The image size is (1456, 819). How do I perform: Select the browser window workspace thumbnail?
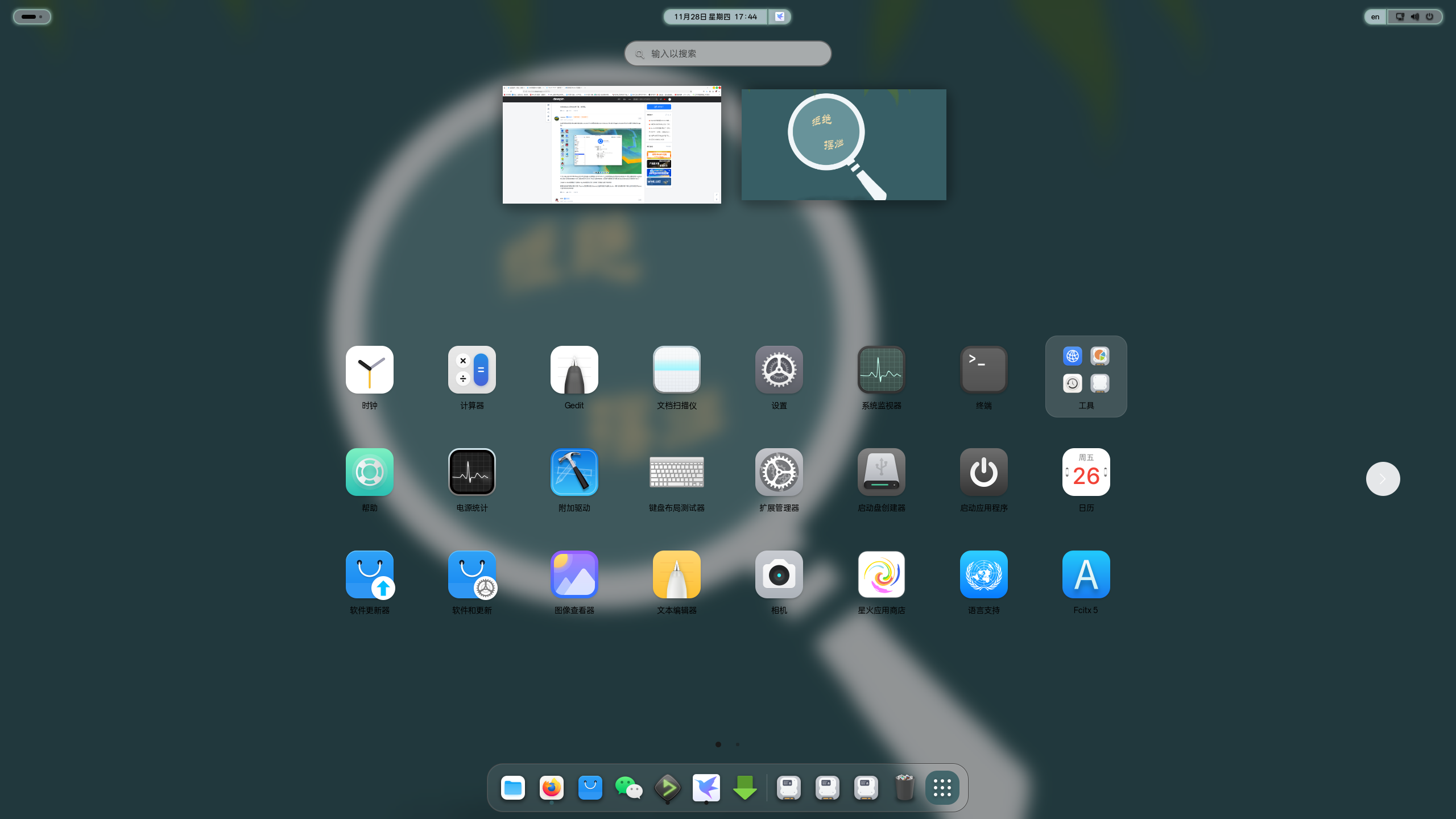(611, 144)
